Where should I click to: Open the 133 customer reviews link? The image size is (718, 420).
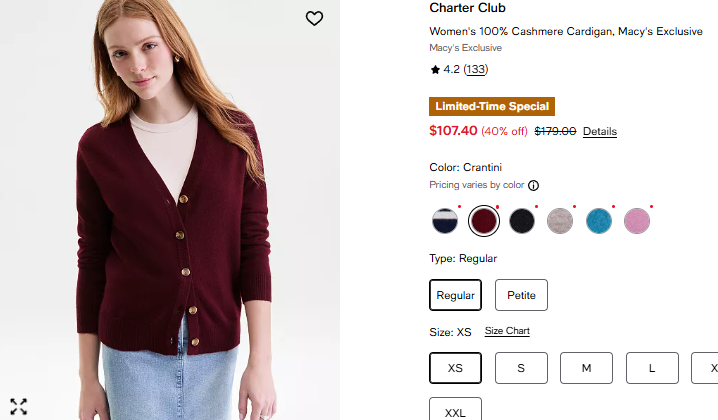click(x=476, y=69)
